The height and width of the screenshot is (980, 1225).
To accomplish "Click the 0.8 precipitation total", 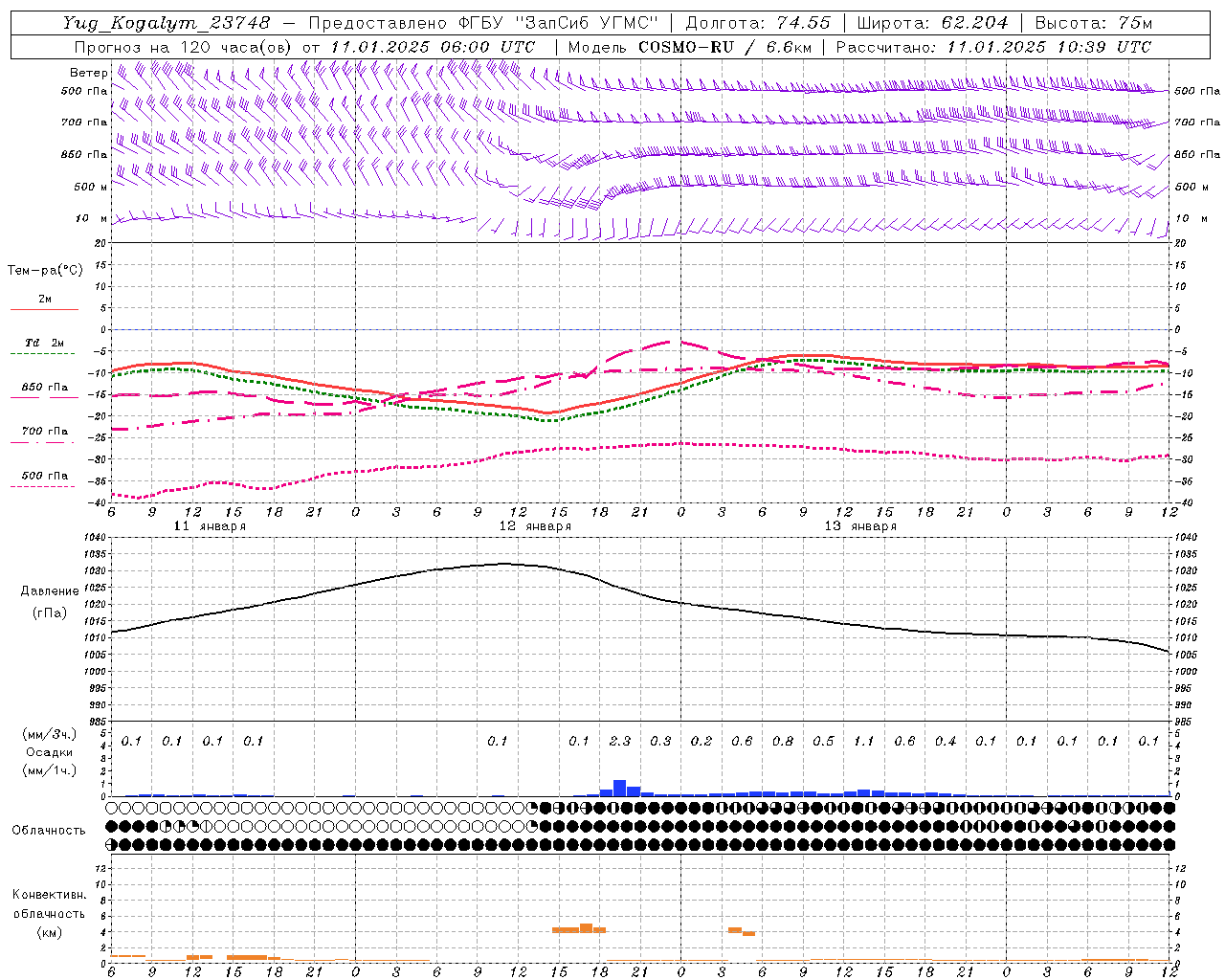I will 783,741.
